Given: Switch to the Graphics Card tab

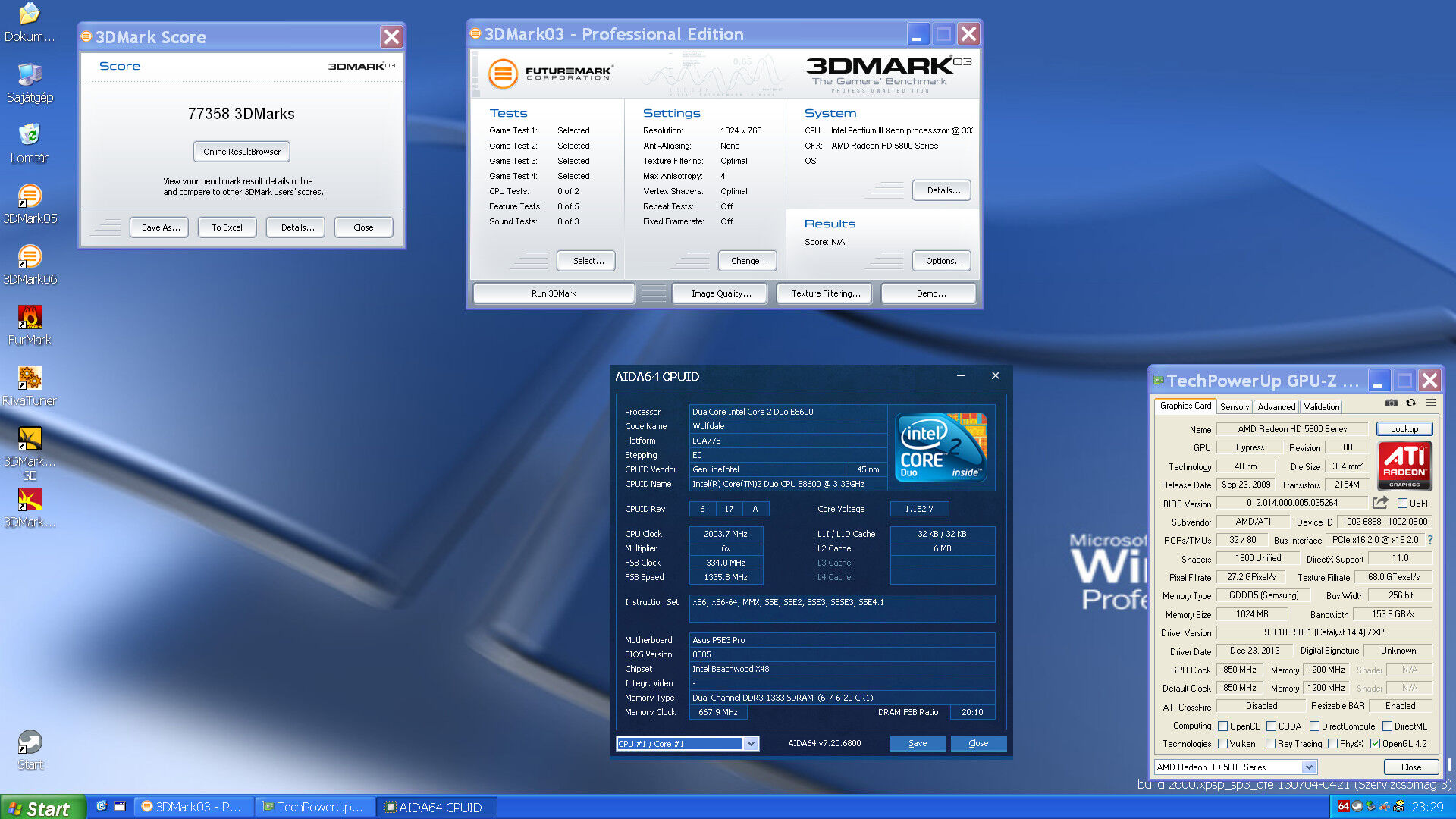Looking at the screenshot, I should (x=1185, y=406).
